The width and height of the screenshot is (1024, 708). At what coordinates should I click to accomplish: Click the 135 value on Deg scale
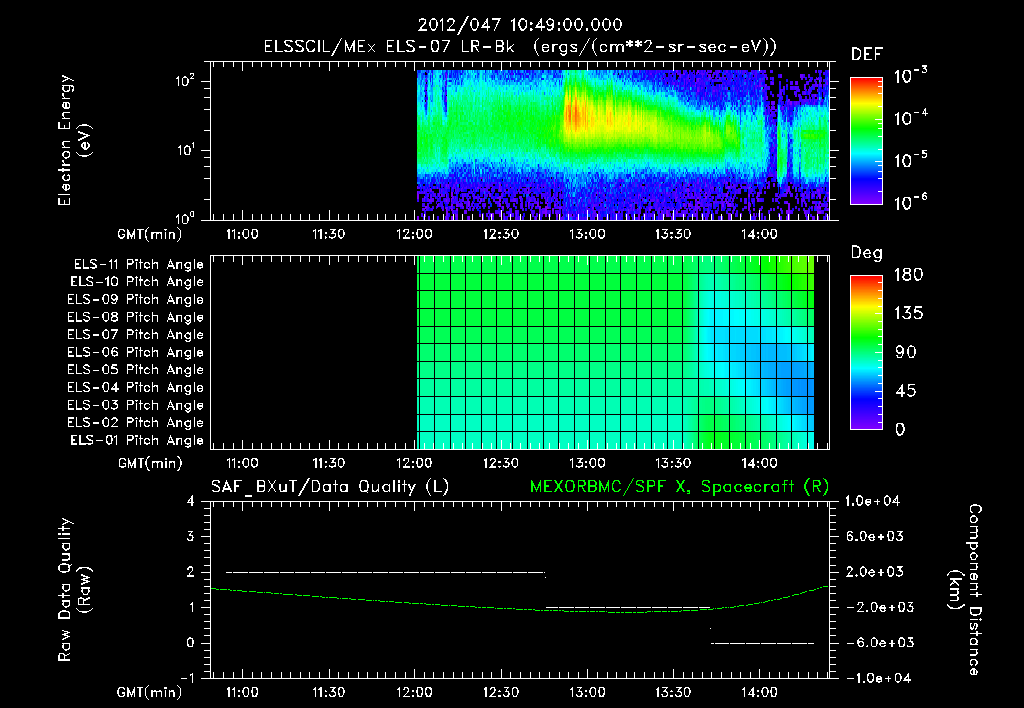(908, 314)
